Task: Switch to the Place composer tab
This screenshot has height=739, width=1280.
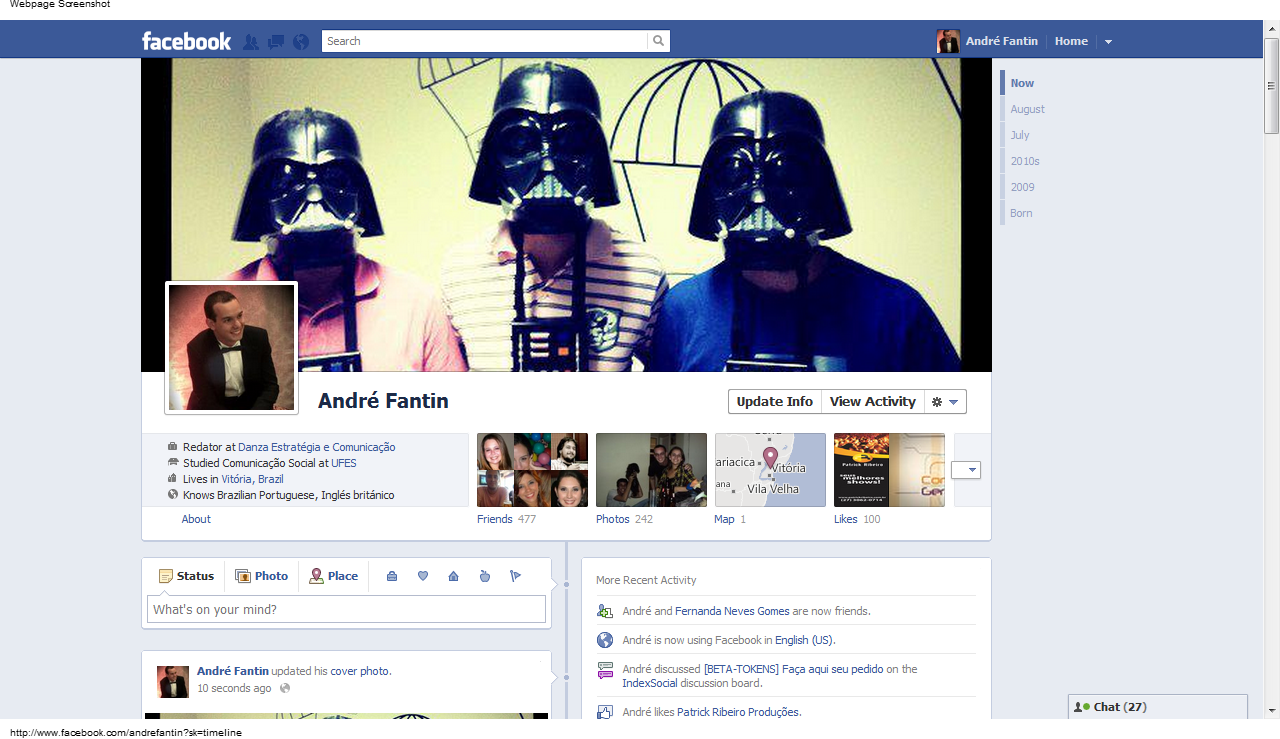Action: tap(333, 576)
